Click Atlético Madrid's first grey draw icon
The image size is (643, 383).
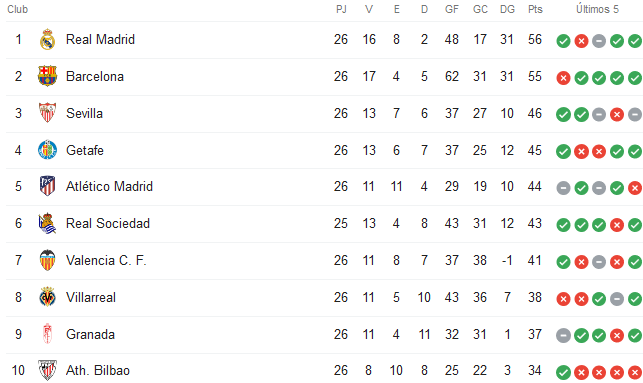click(563, 188)
